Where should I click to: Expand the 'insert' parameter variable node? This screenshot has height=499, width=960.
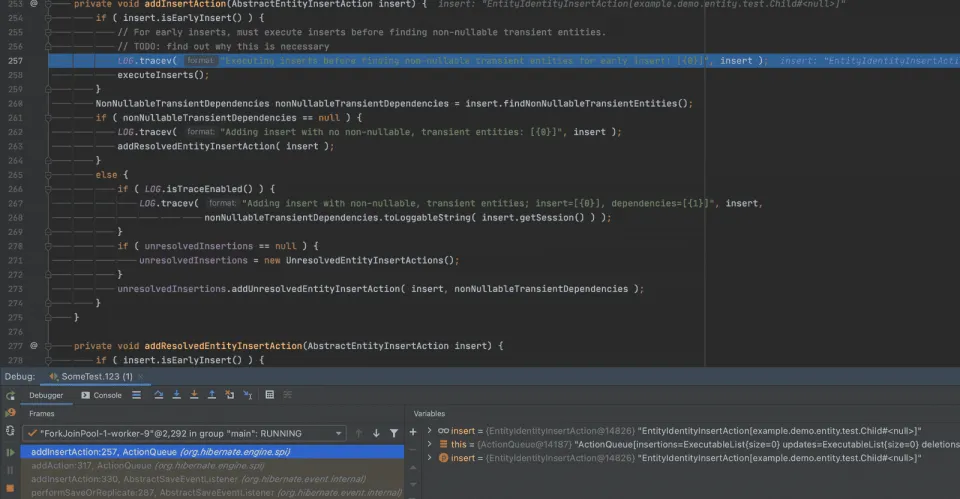click(x=430, y=458)
